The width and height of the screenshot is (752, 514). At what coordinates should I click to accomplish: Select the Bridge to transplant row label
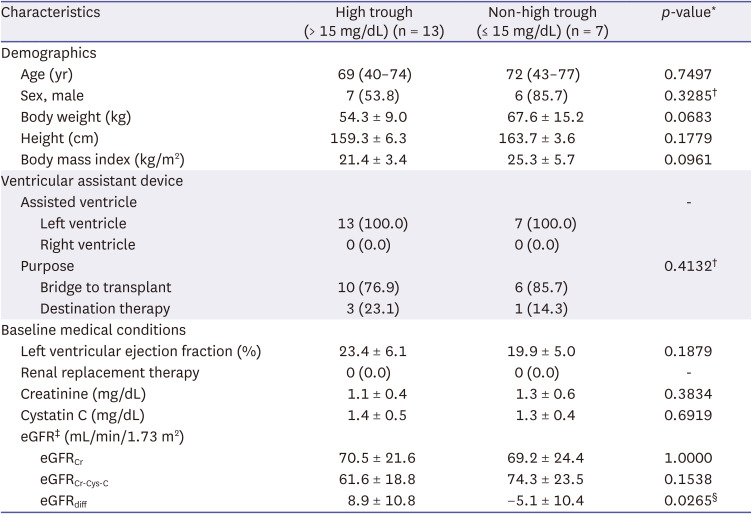pos(103,287)
